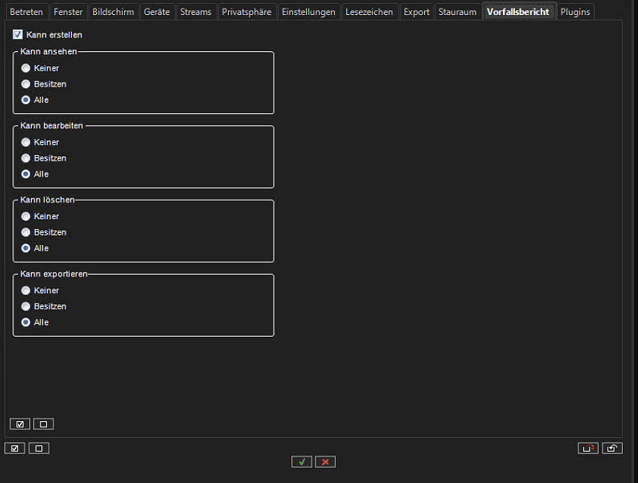Select Besitzen under Kann ansehen
The height and width of the screenshot is (483, 638).
coord(26,84)
